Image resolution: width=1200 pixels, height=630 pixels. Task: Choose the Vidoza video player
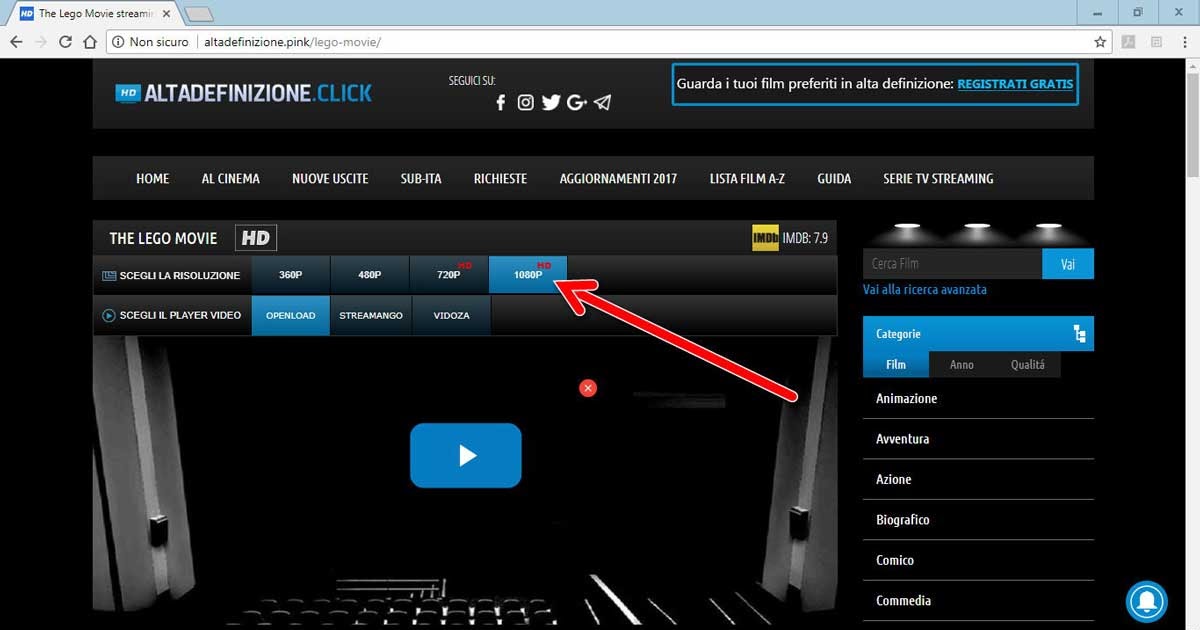coord(451,315)
